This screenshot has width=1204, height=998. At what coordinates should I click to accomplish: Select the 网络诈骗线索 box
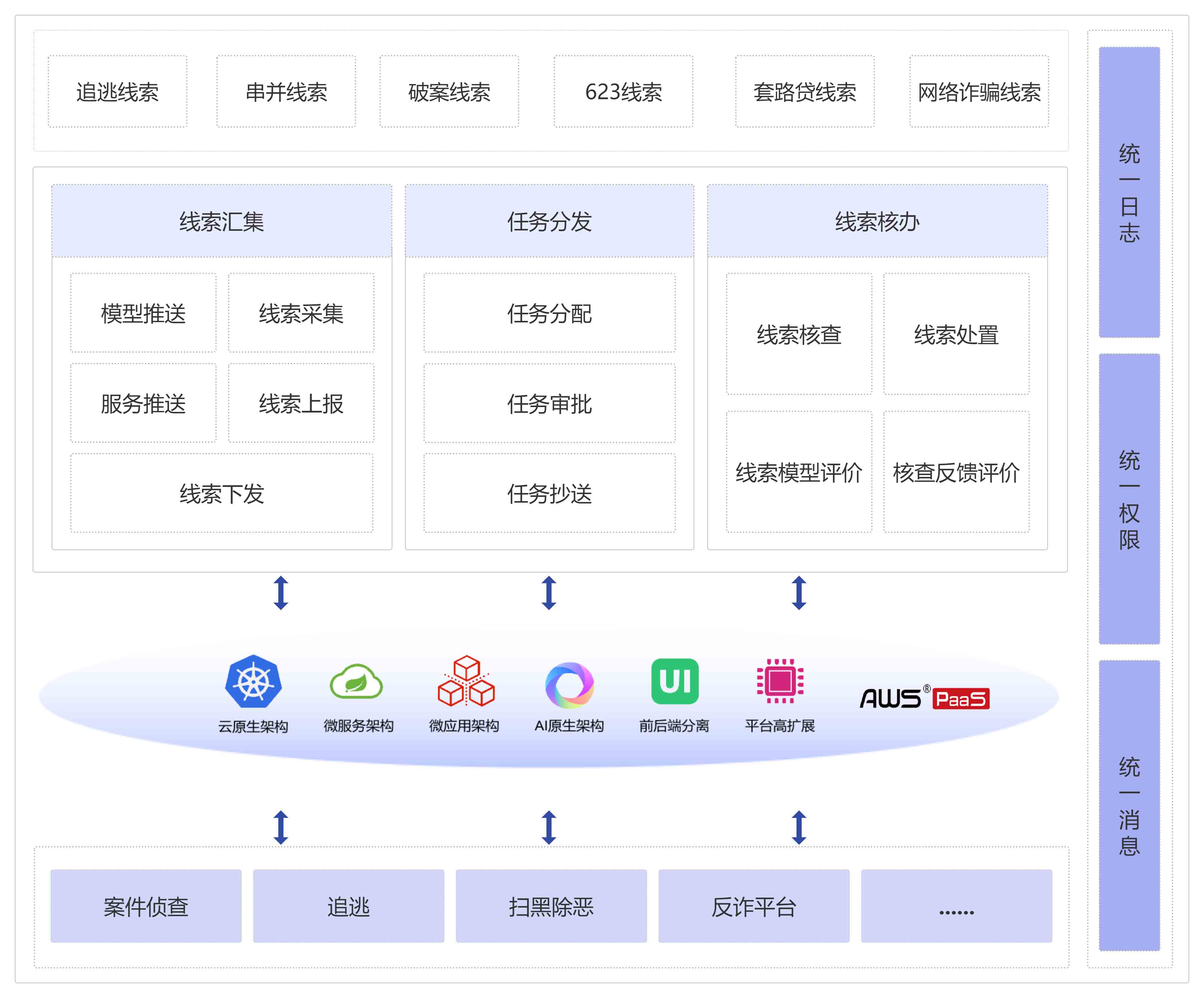[x=979, y=92]
